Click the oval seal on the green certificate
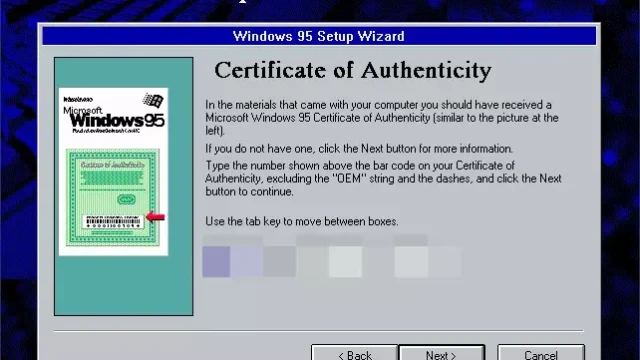Screen dimensions: 640x360 click(126, 200)
